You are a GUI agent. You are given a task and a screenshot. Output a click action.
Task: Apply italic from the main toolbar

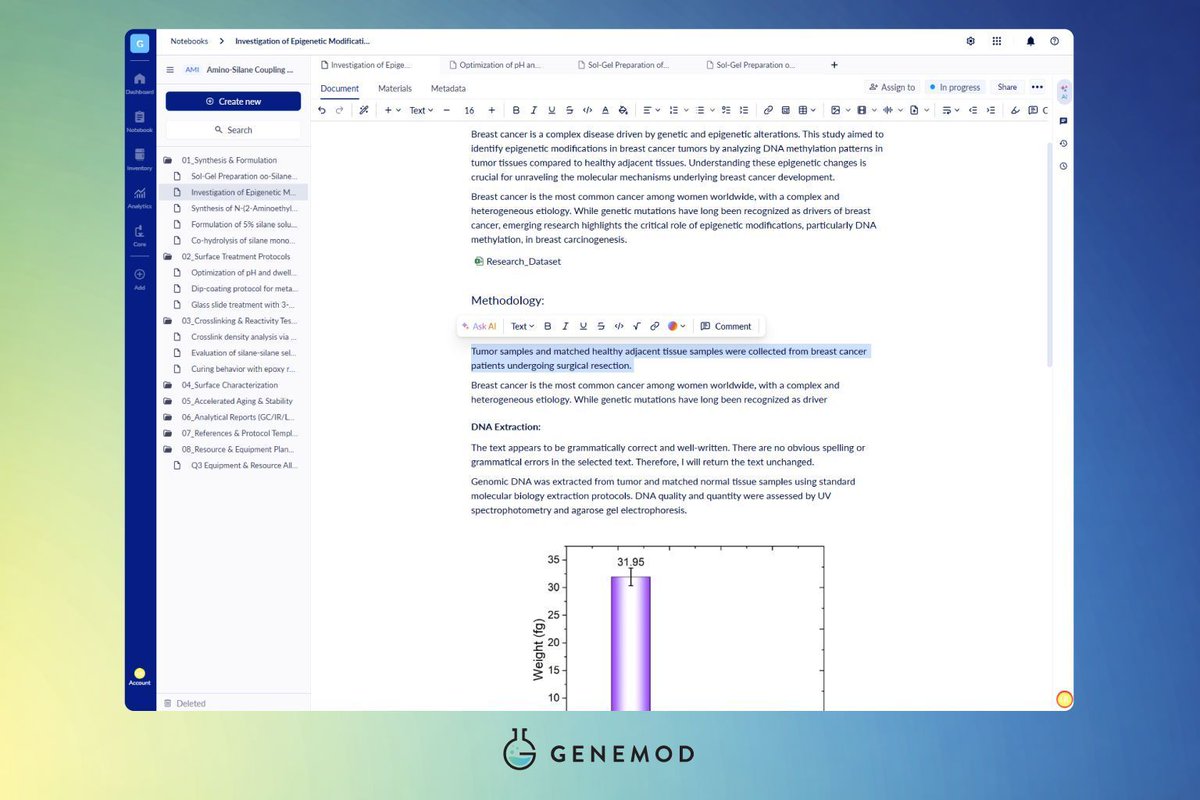[x=534, y=110]
